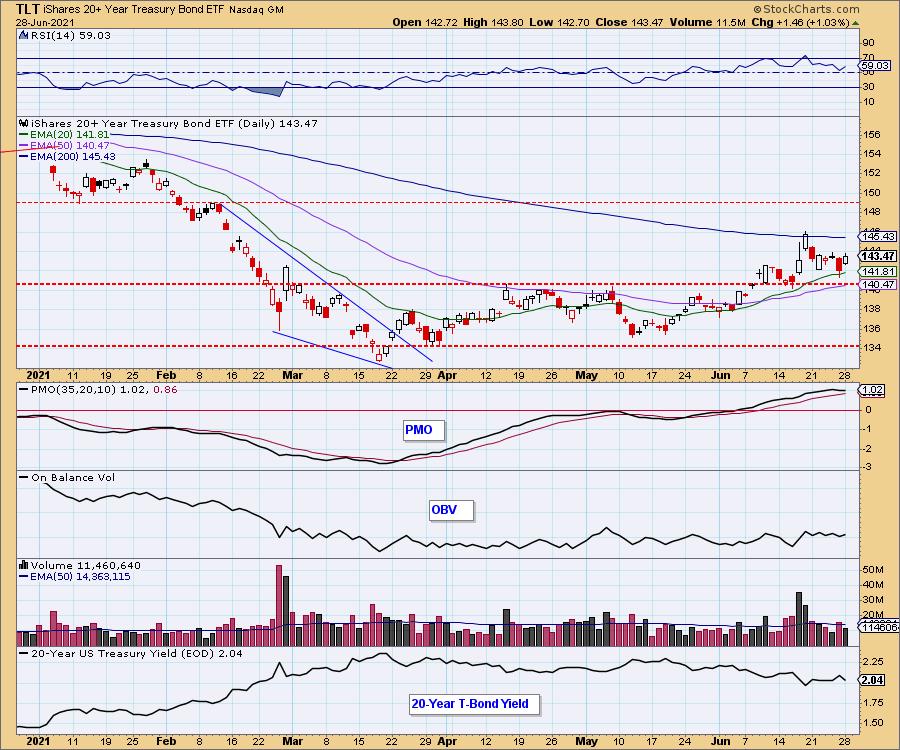Click the blue OBV annotation box
Screen dimensions: 900x750
click(452, 510)
